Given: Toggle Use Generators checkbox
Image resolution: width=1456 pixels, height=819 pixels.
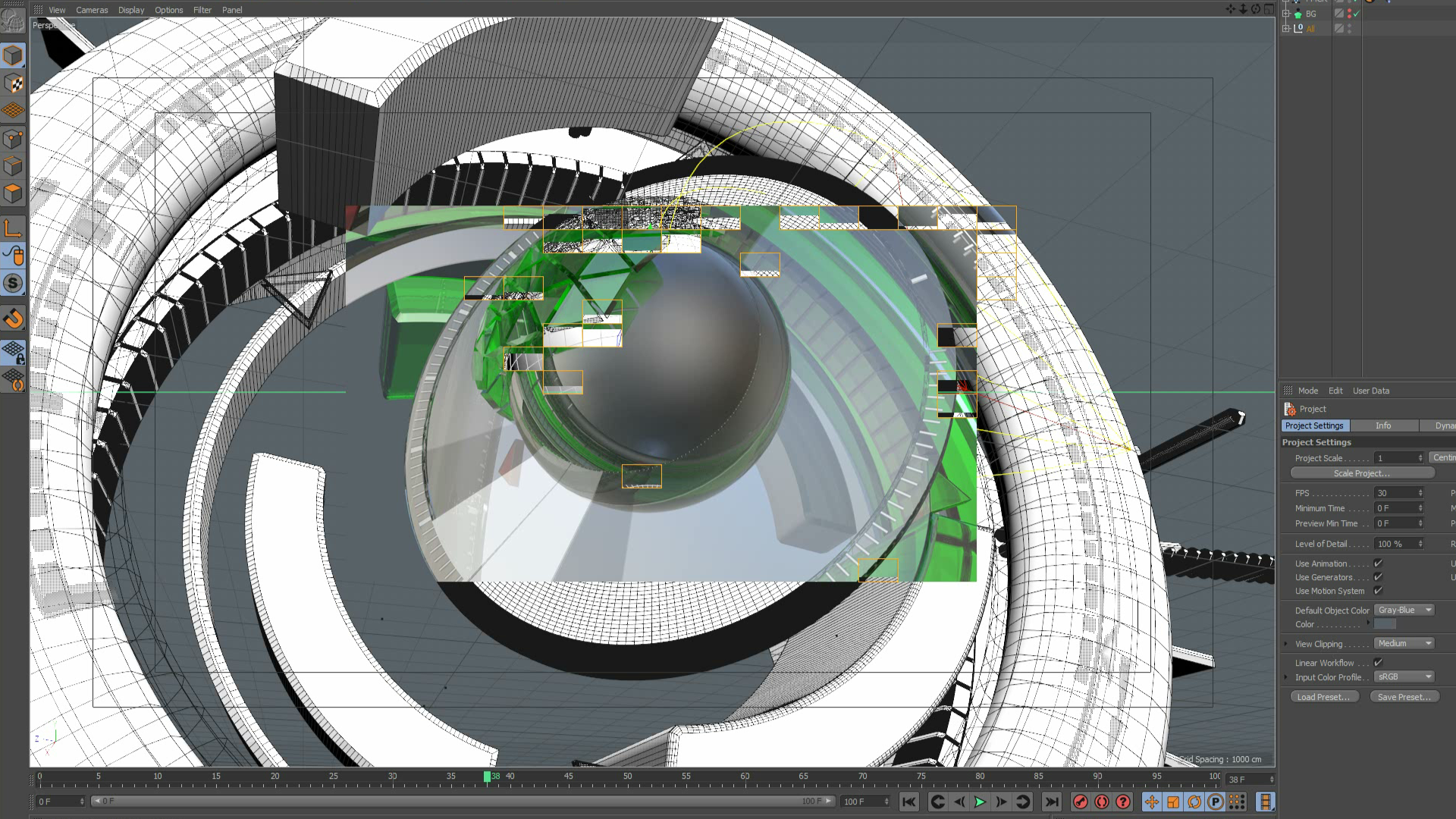Looking at the screenshot, I should click(1378, 577).
